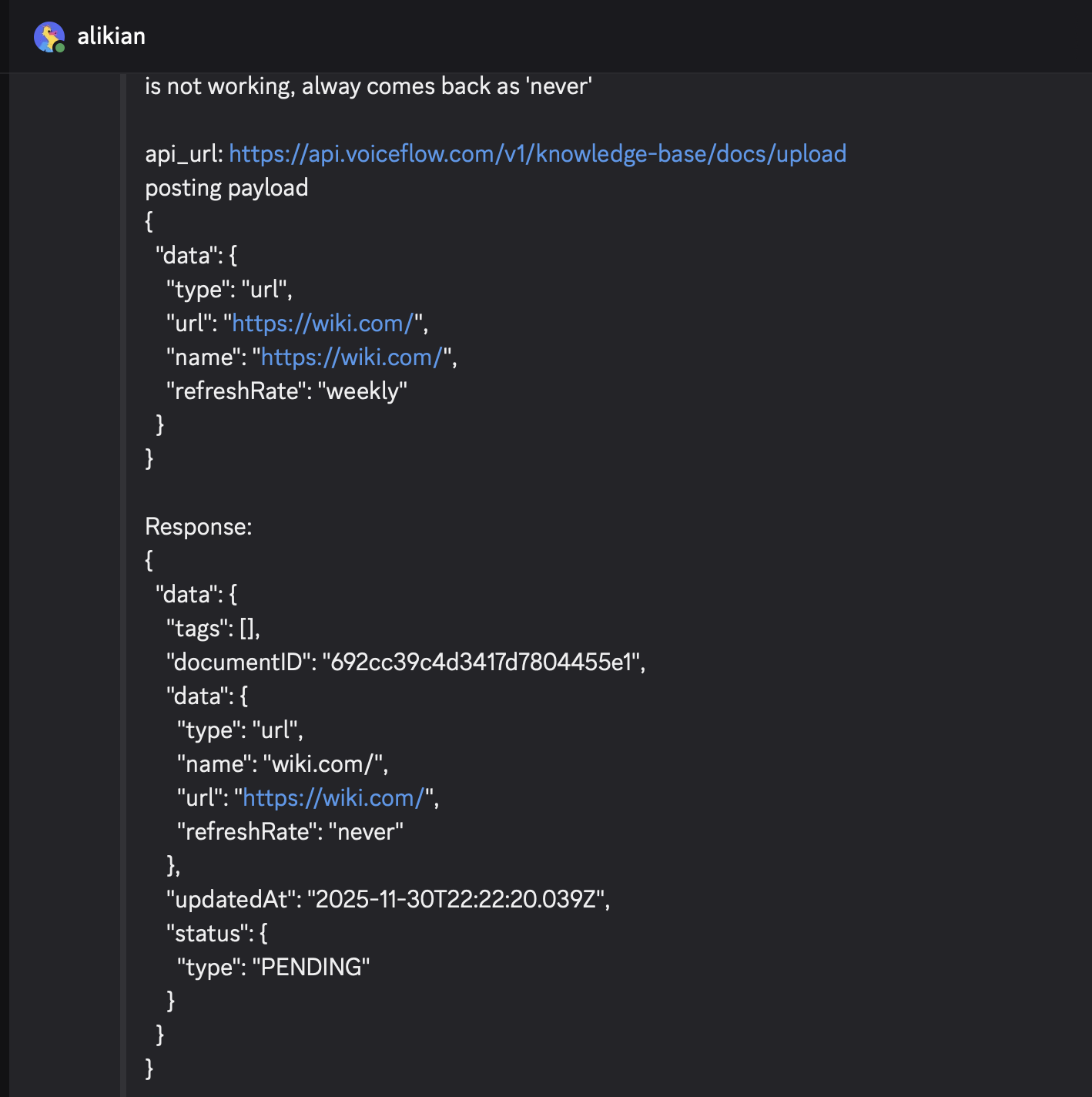
Task: Click the "weekly" refreshRate value
Action: click(362, 391)
